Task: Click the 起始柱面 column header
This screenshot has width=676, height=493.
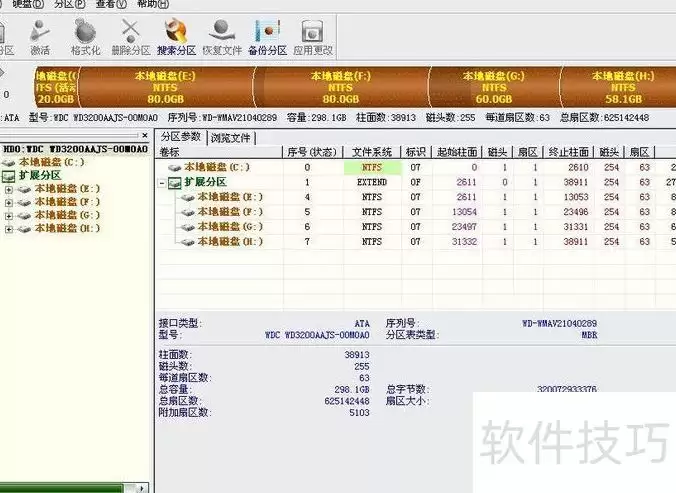Action: tap(457, 152)
